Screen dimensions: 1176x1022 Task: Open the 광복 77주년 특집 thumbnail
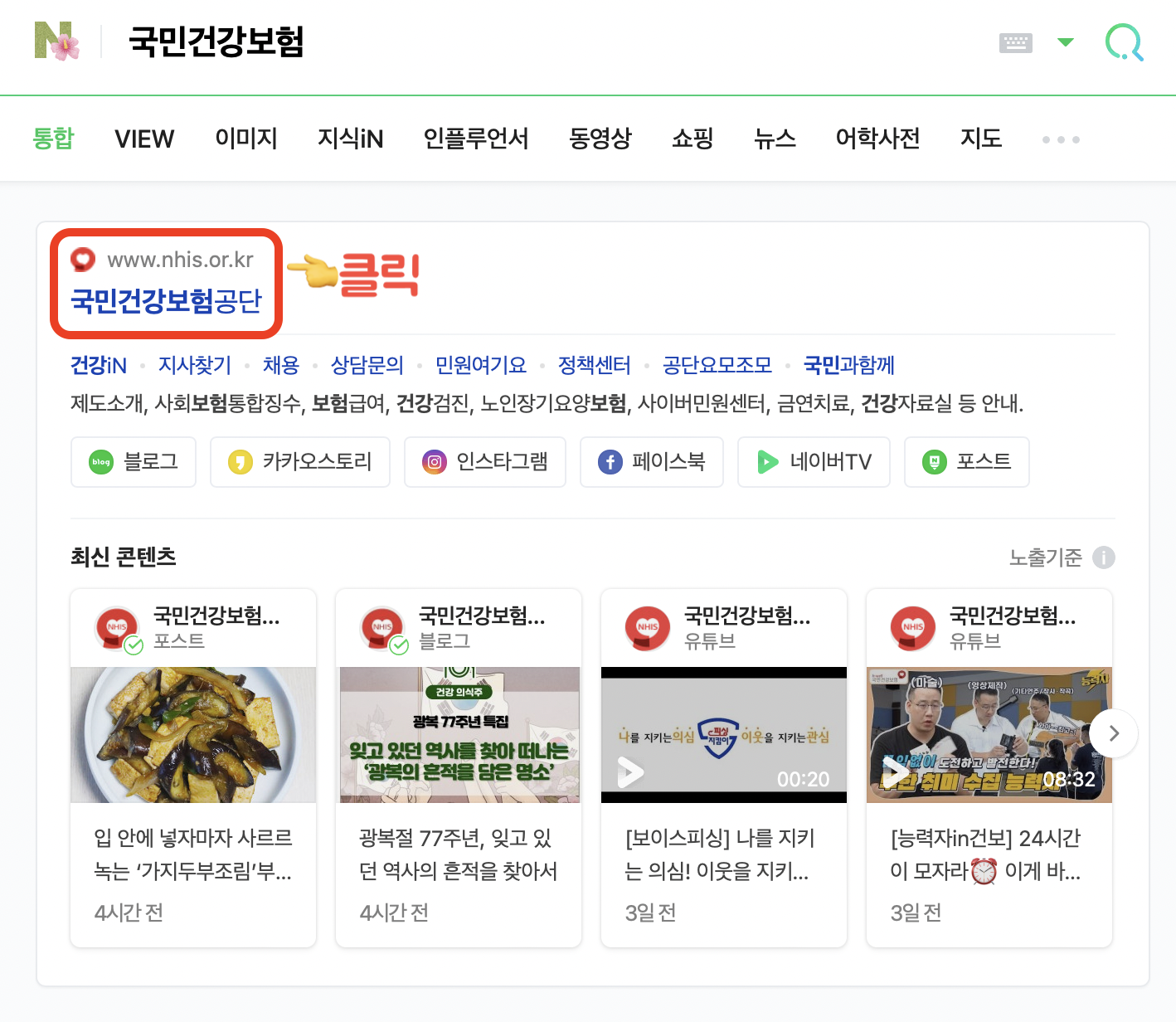[x=459, y=735]
